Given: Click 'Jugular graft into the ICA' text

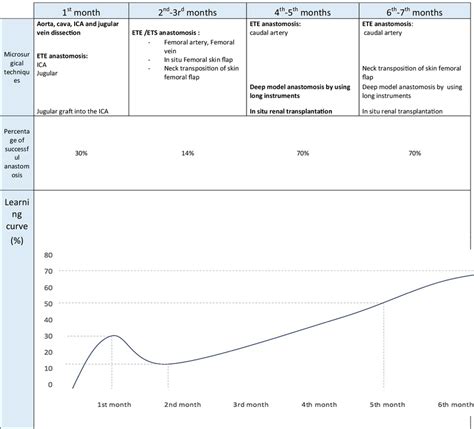Looking at the screenshot, I should tap(72, 111).
